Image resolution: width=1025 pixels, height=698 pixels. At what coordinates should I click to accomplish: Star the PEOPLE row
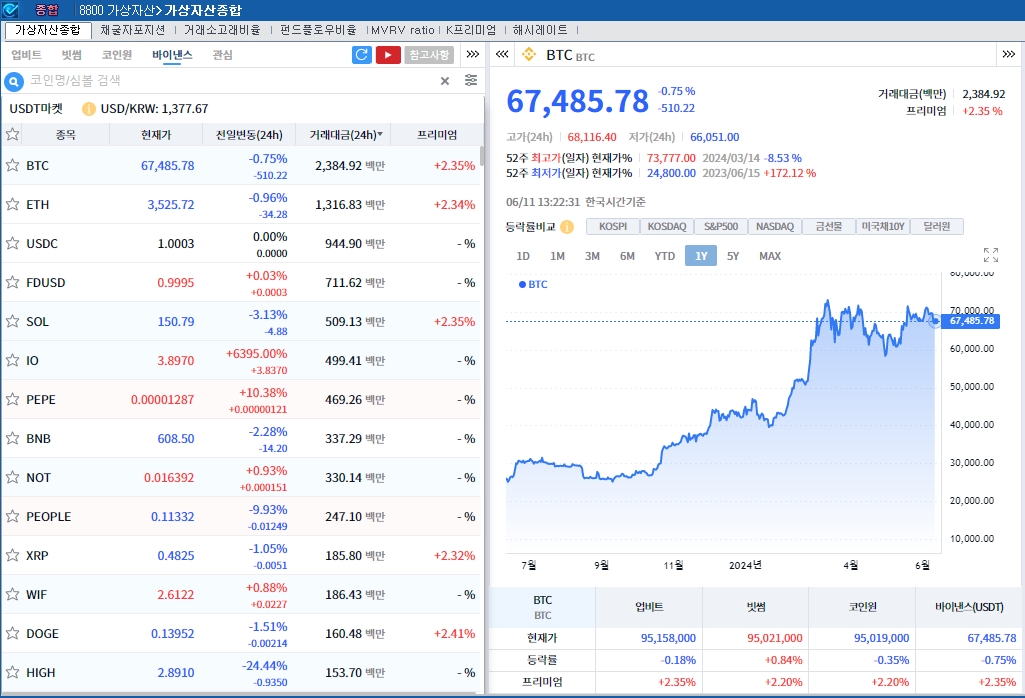[12, 516]
